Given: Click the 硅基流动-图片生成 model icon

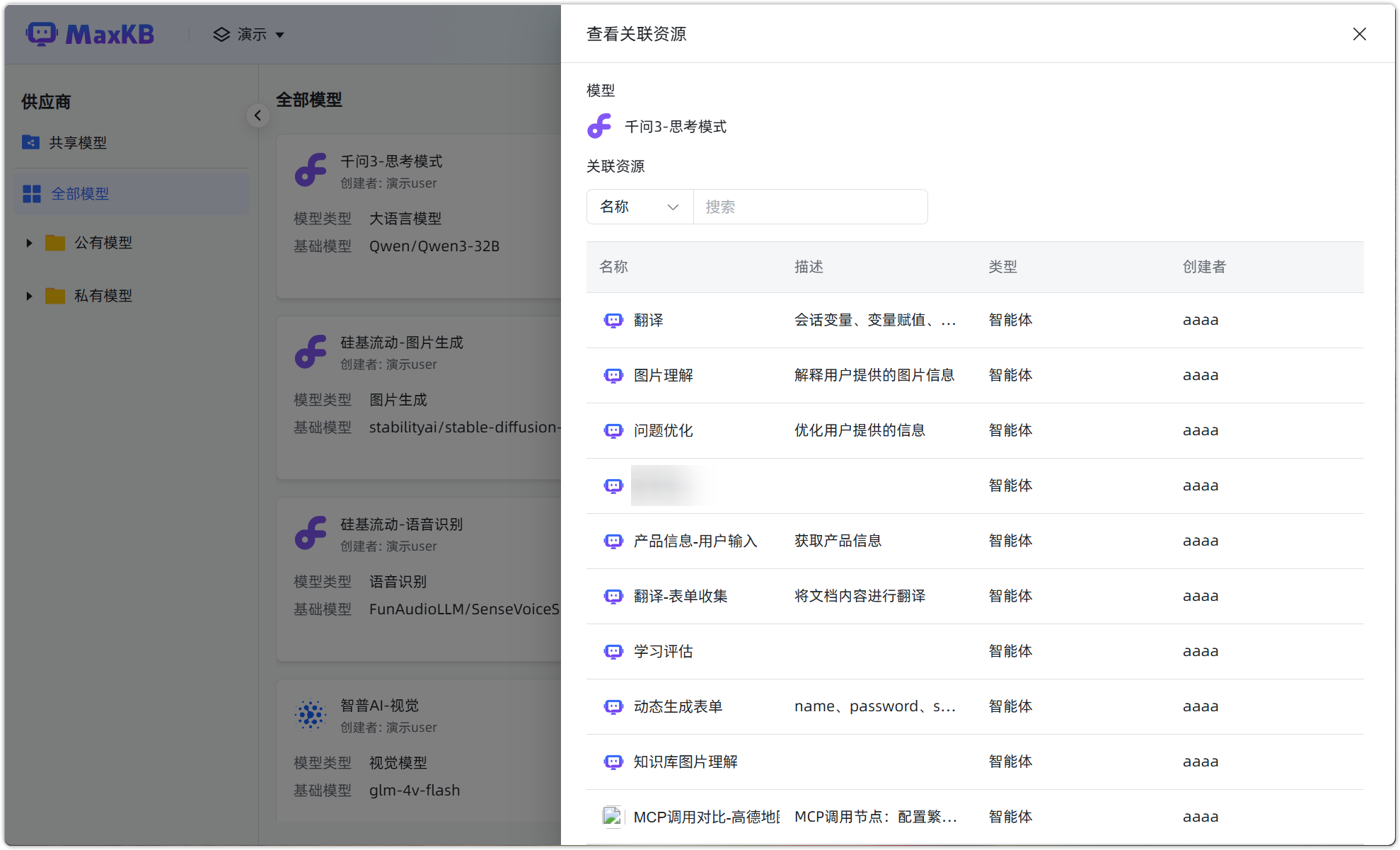Looking at the screenshot, I should [x=311, y=352].
